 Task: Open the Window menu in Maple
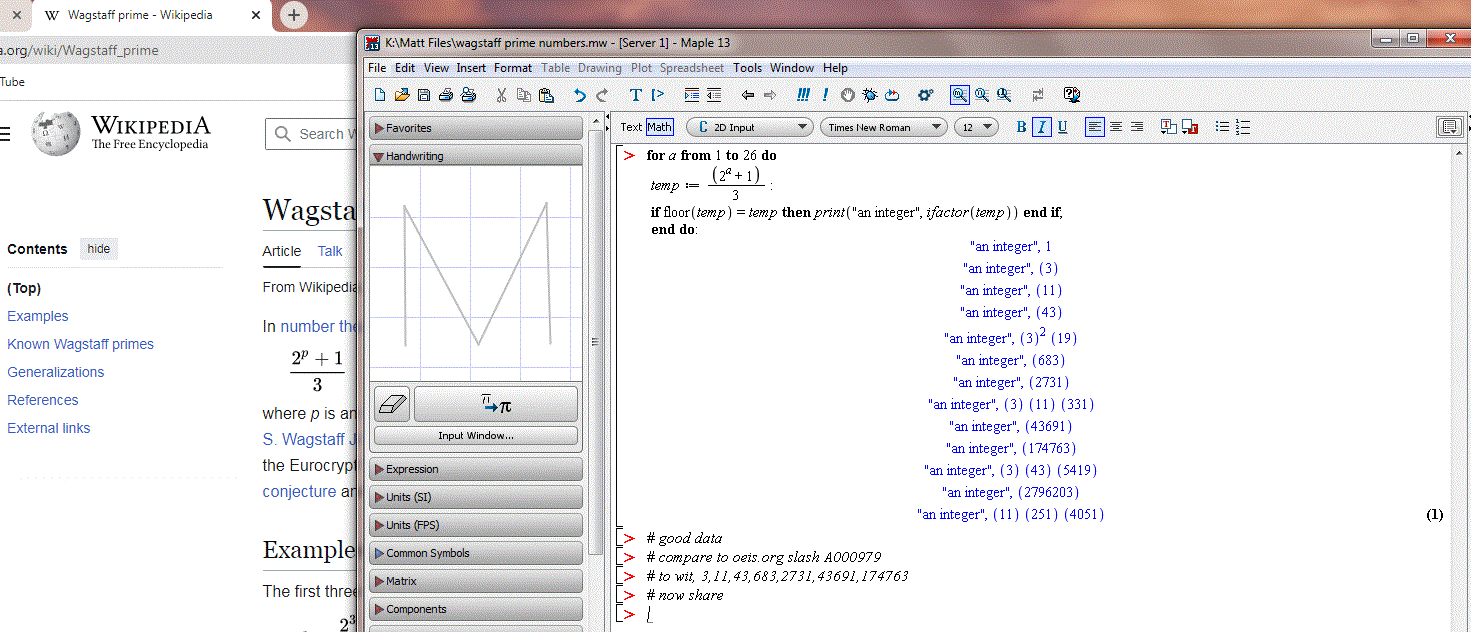coord(792,68)
